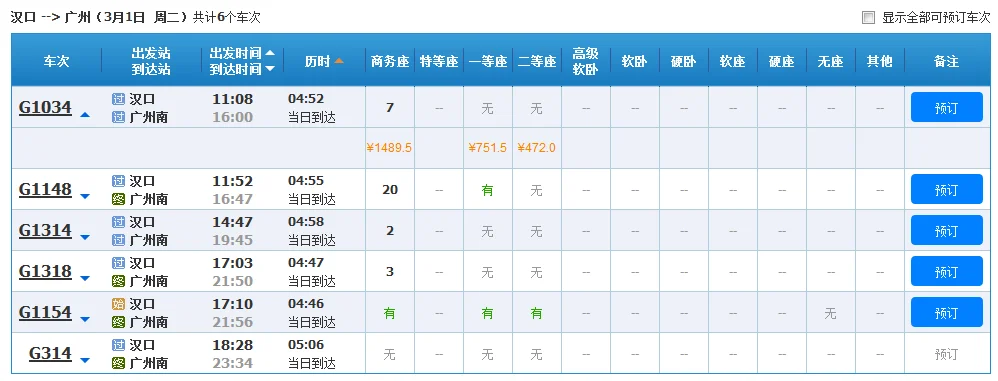Click the 终 terminus icon in G314 row
Viewport: 998px width, 381px height.
point(118,363)
